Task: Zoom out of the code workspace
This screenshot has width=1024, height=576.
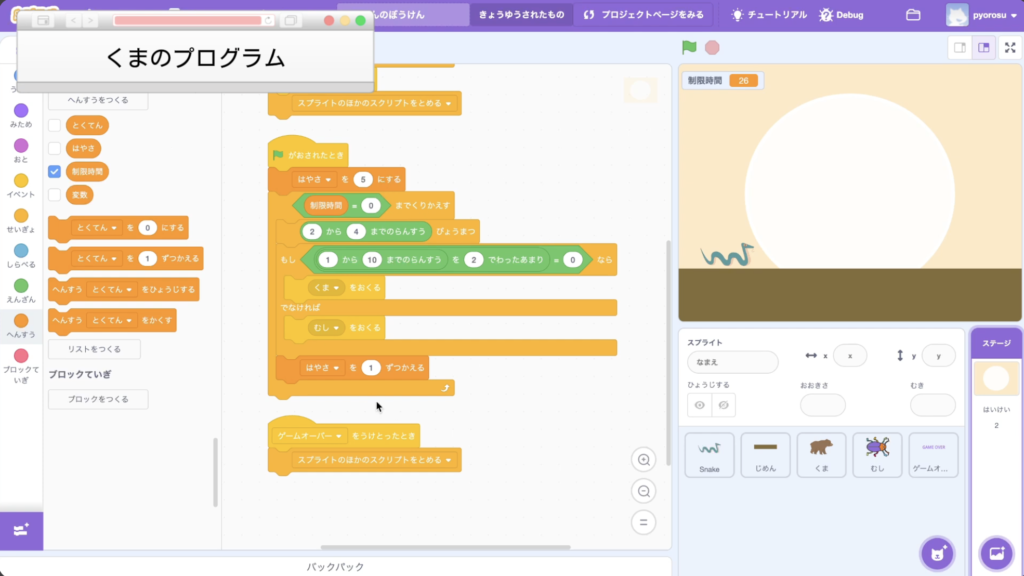Action: (x=644, y=491)
